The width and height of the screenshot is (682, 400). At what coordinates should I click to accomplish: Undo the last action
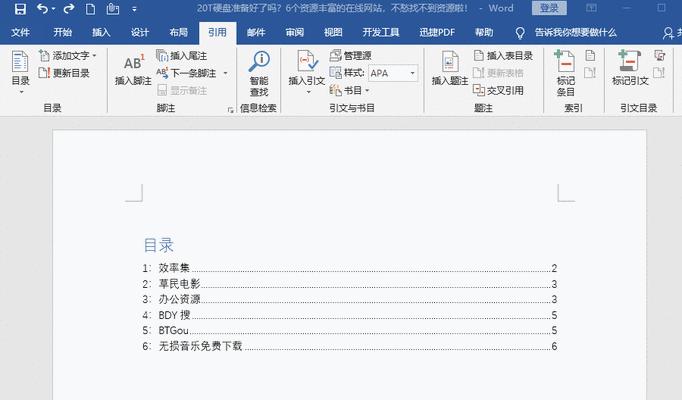click(42, 8)
